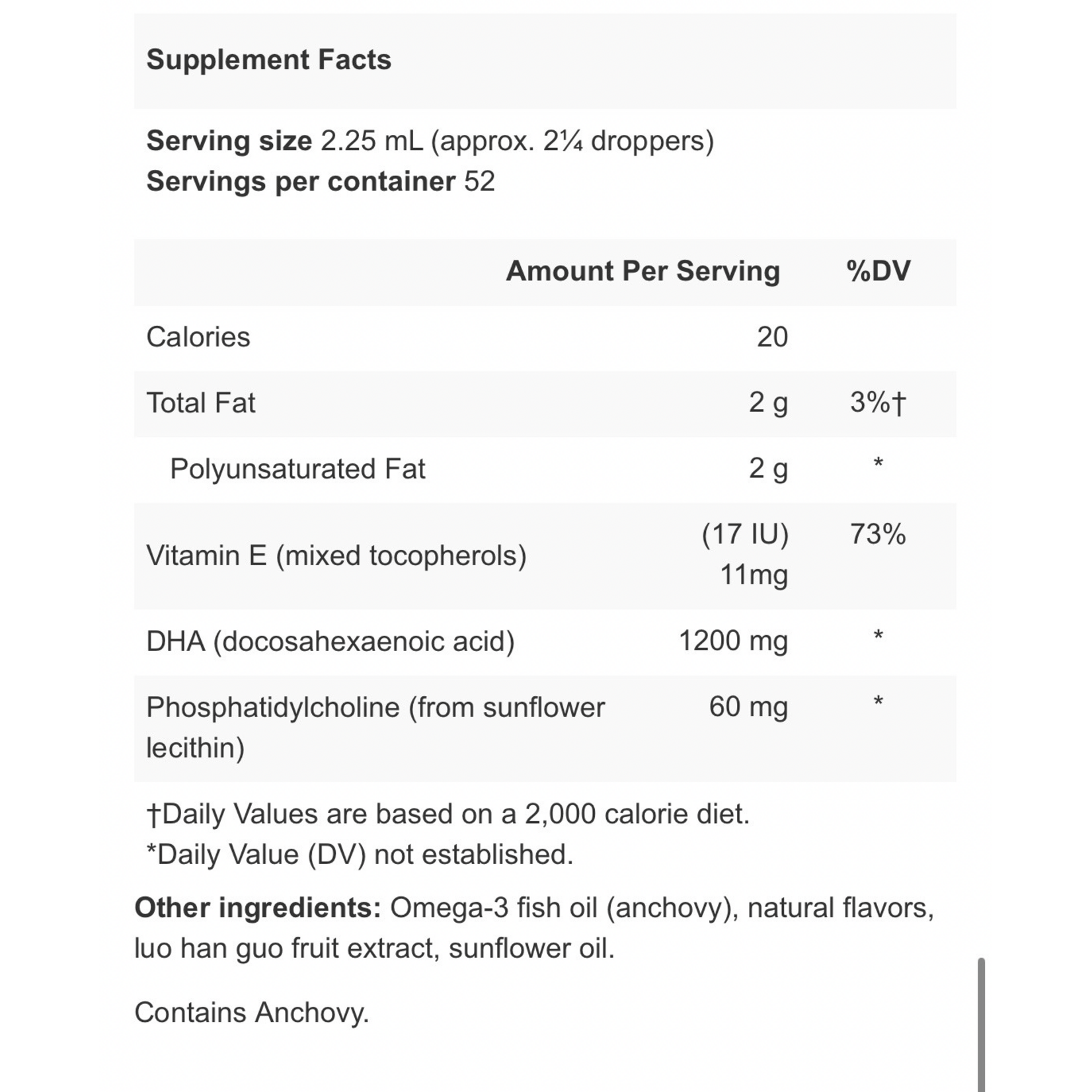Click the %DV column header

click(878, 271)
